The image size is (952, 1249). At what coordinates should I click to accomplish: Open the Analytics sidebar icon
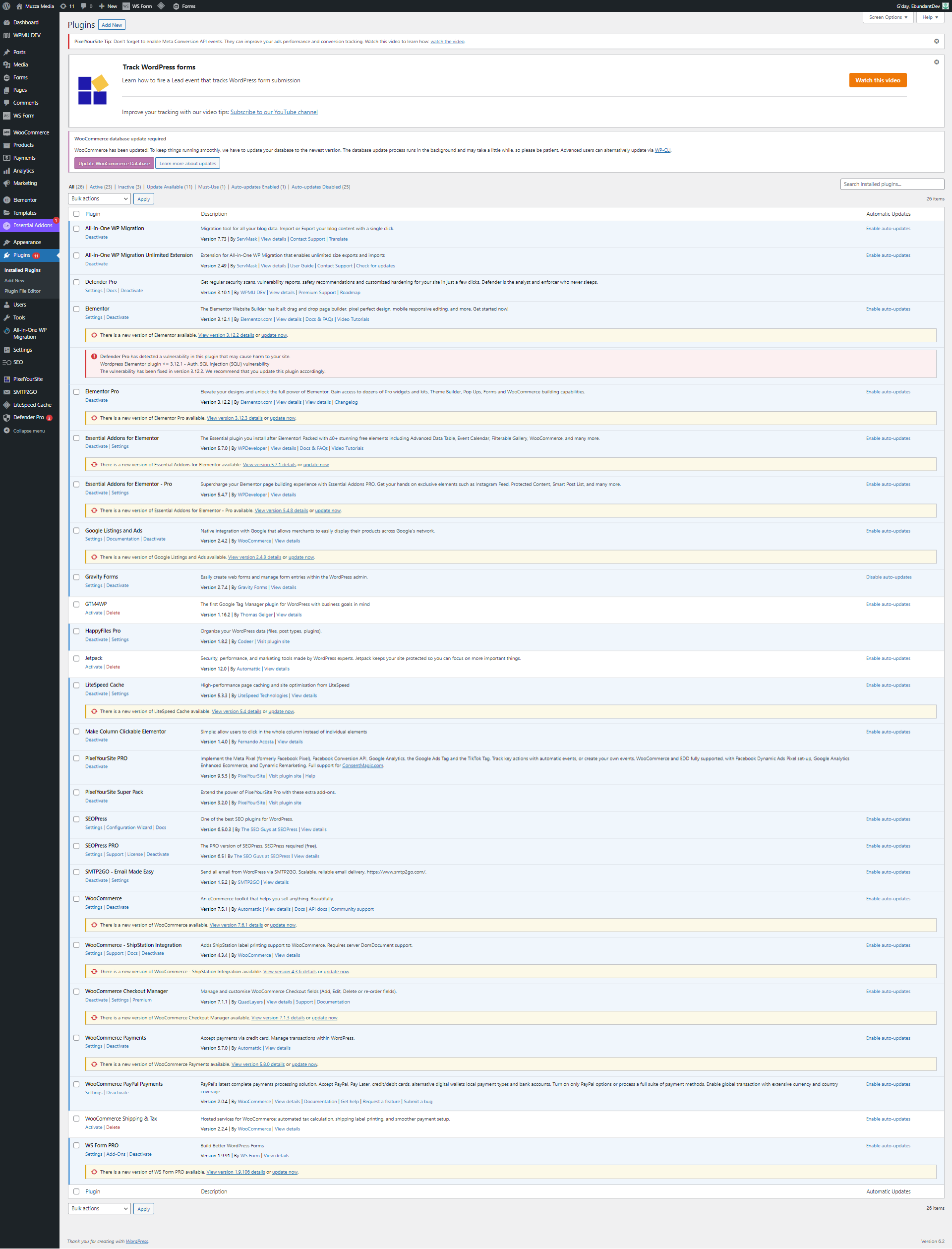pos(7,171)
